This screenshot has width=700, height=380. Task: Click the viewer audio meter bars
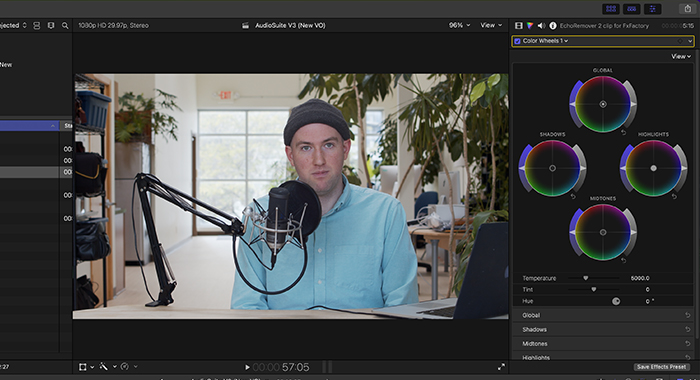coord(327,367)
